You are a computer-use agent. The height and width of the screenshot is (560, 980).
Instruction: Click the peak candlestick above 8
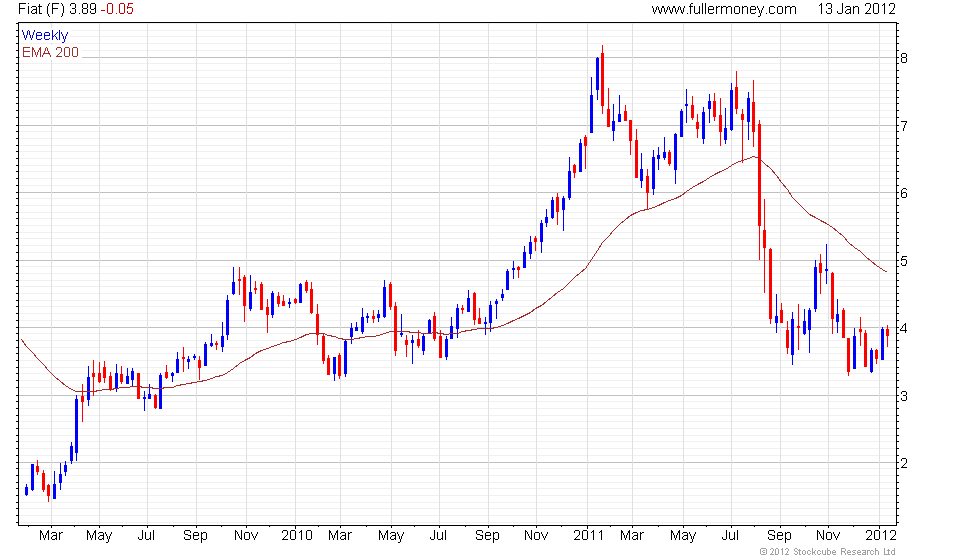click(x=602, y=79)
